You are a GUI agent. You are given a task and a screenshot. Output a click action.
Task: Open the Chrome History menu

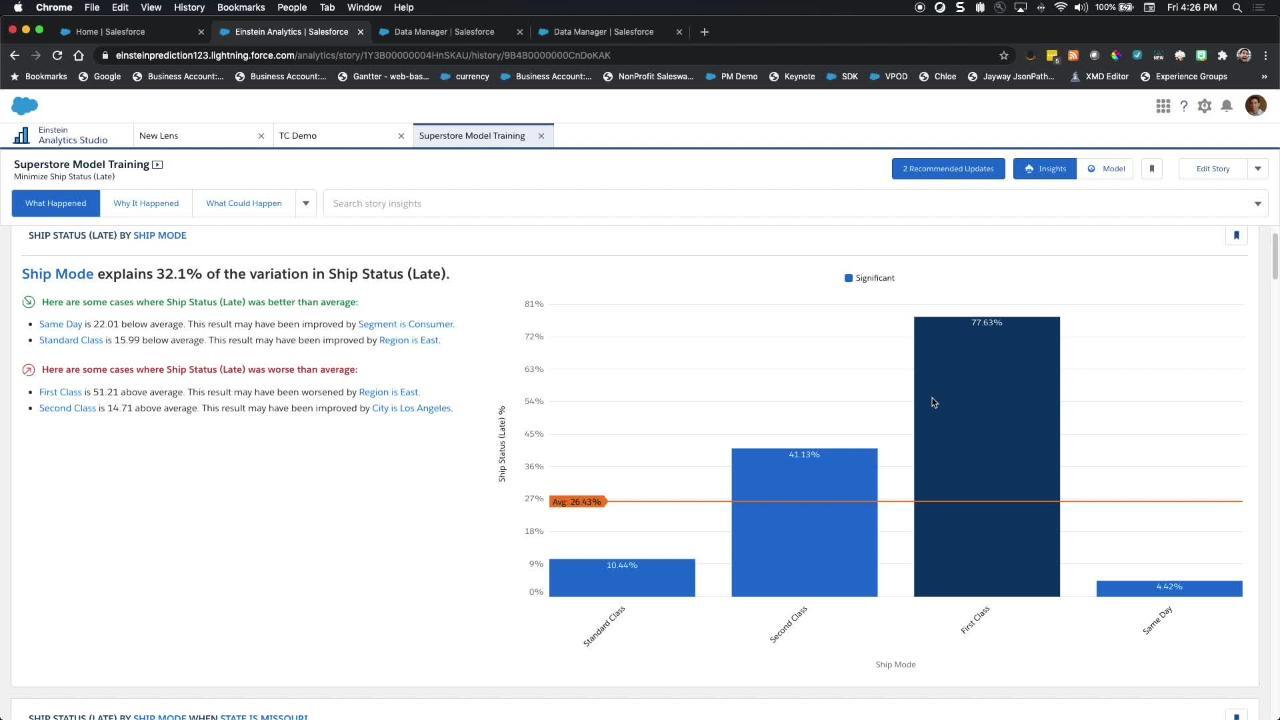(x=189, y=7)
